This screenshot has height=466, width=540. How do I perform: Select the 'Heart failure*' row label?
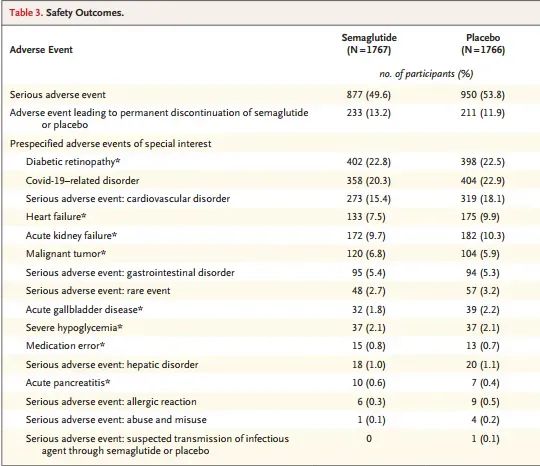56,217
